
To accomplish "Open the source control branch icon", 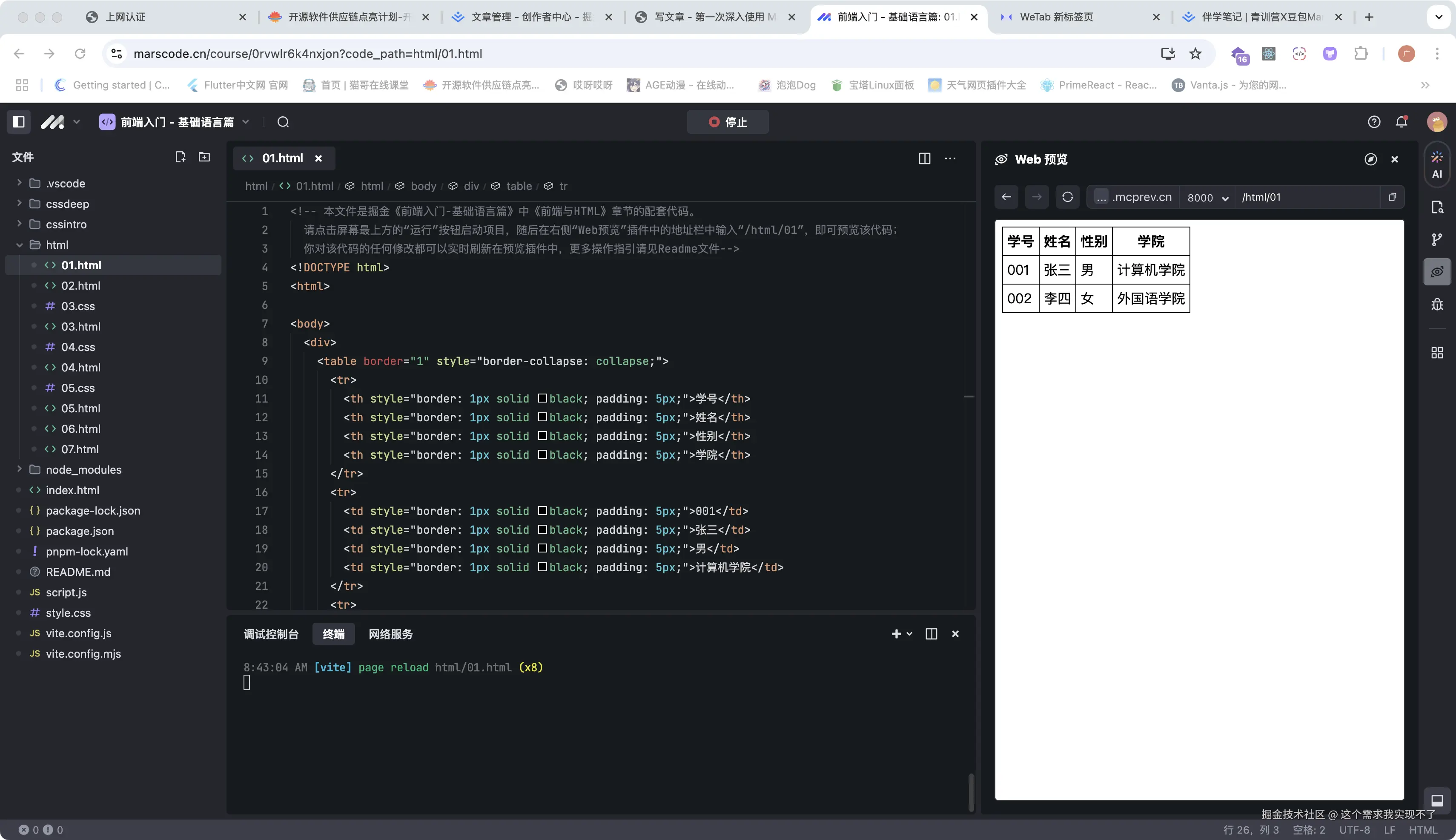I will (1437, 239).
